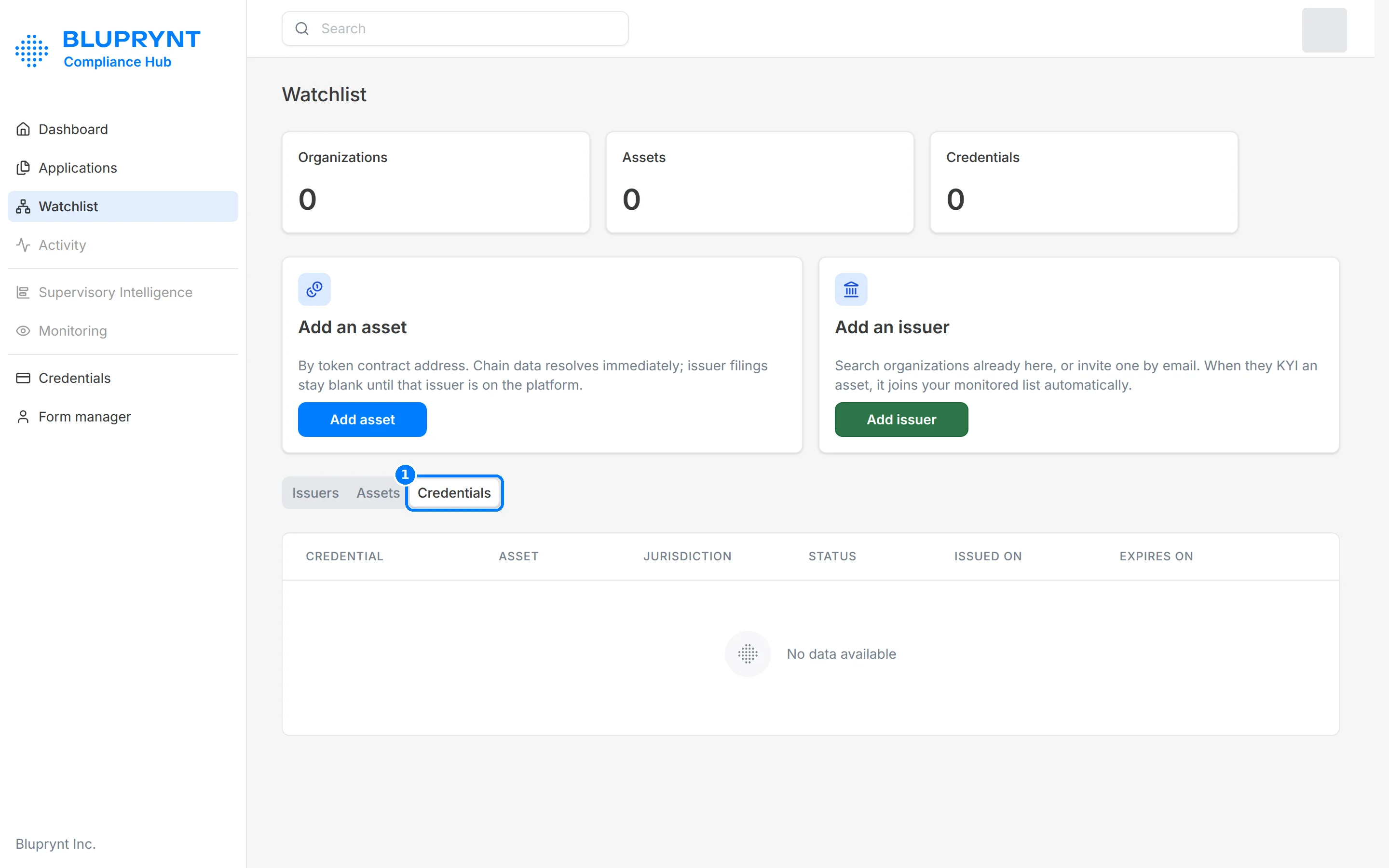Open Applications from the sidebar

tap(123, 168)
